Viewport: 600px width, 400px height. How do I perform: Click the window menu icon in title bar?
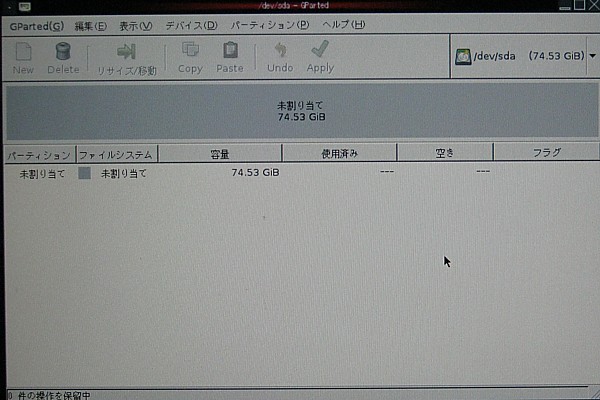25,6
